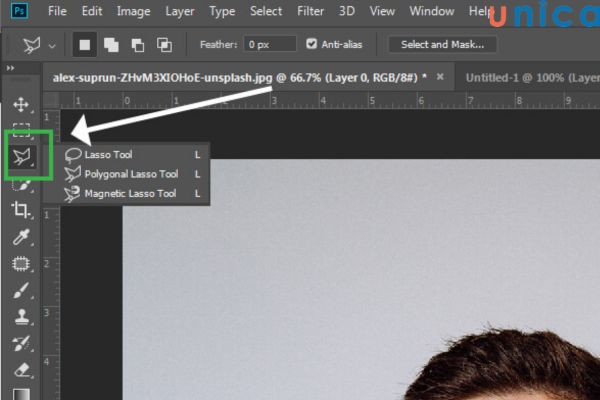Click the portrait photo on the canvas
600x400 pixels.
(361, 279)
